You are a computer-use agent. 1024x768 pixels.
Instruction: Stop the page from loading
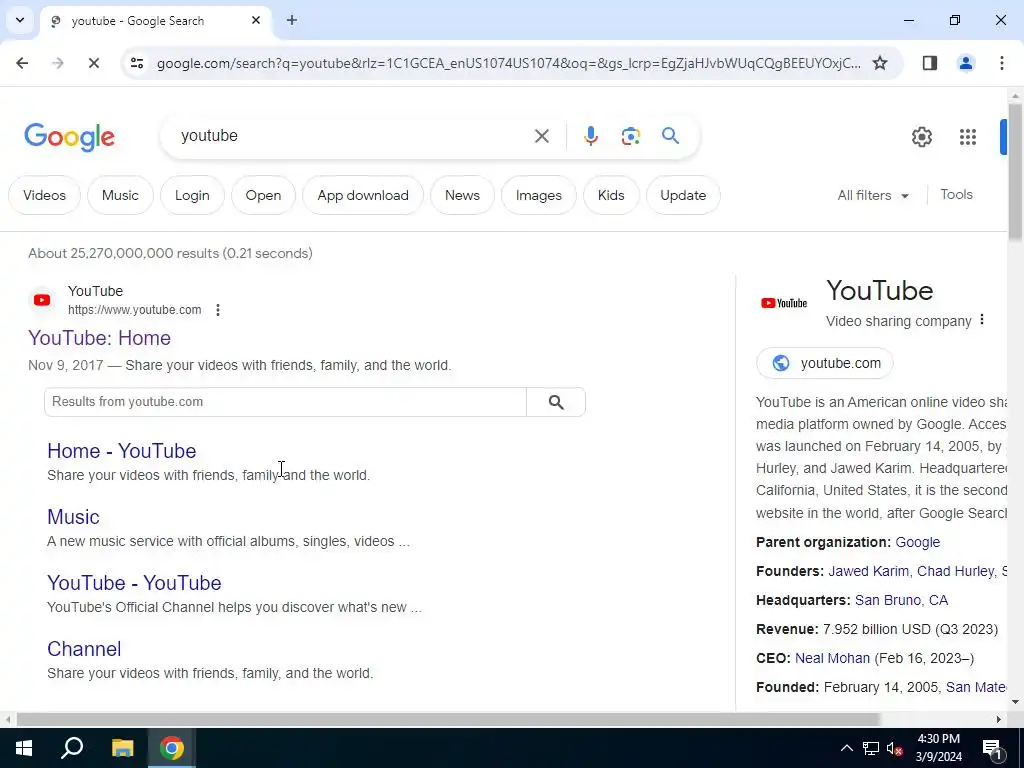pyautogui.click(x=93, y=63)
